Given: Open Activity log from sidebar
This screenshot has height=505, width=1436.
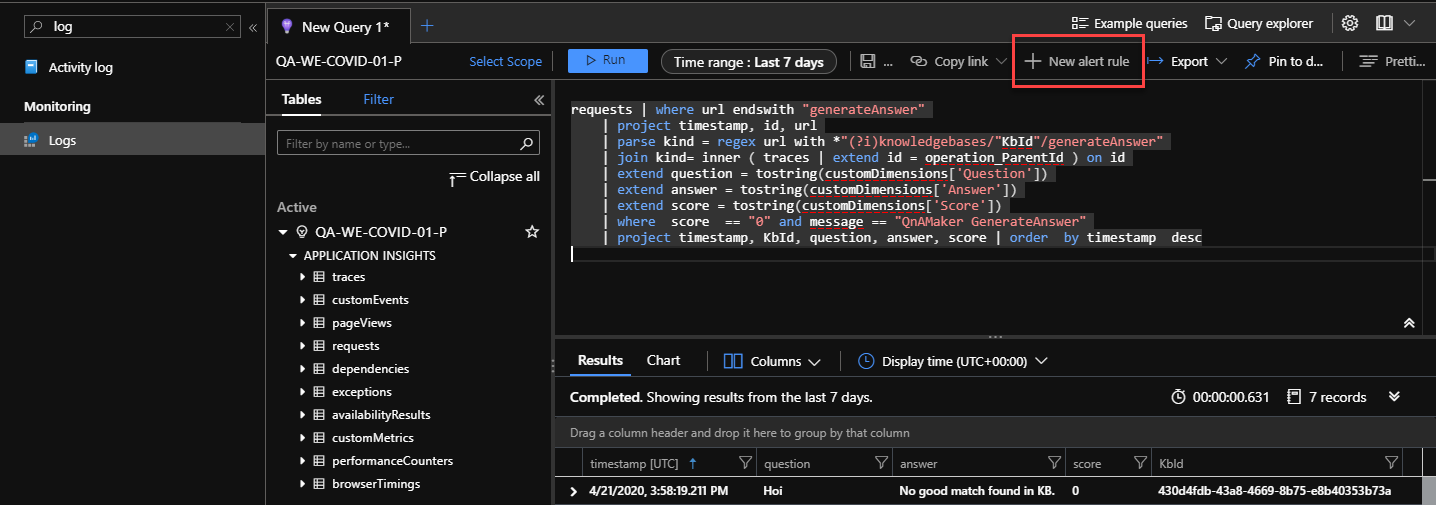Looking at the screenshot, I should [80, 68].
